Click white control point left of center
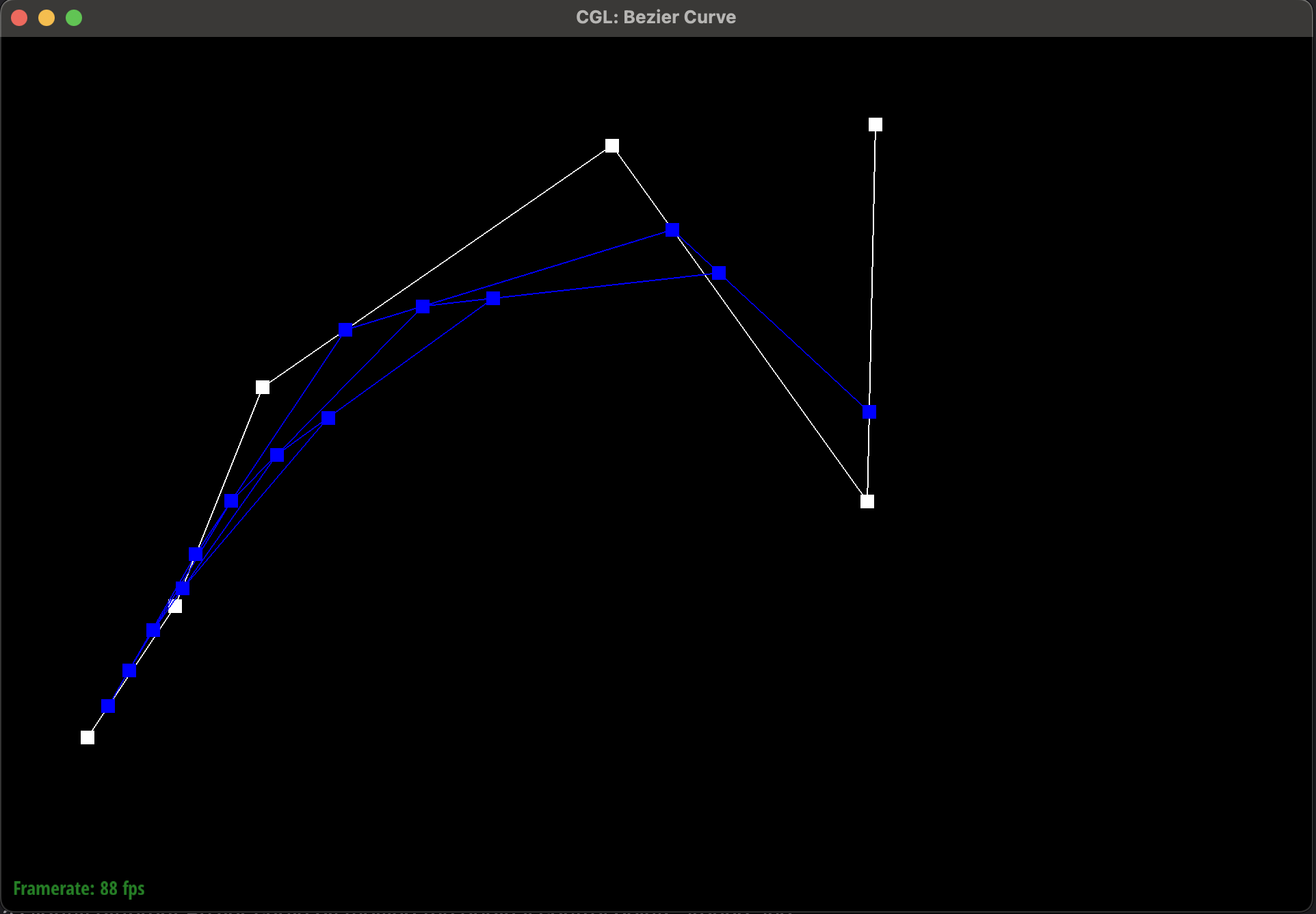Image resolution: width=1316 pixels, height=914 pixels. click(263, 387)
